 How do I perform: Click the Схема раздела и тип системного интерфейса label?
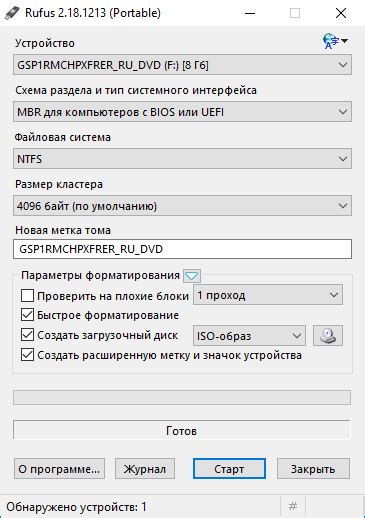point(136,90)
